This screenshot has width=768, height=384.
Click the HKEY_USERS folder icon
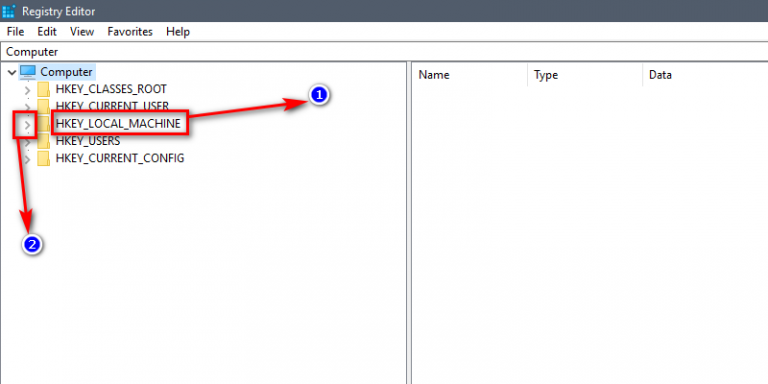coord(44,141)
